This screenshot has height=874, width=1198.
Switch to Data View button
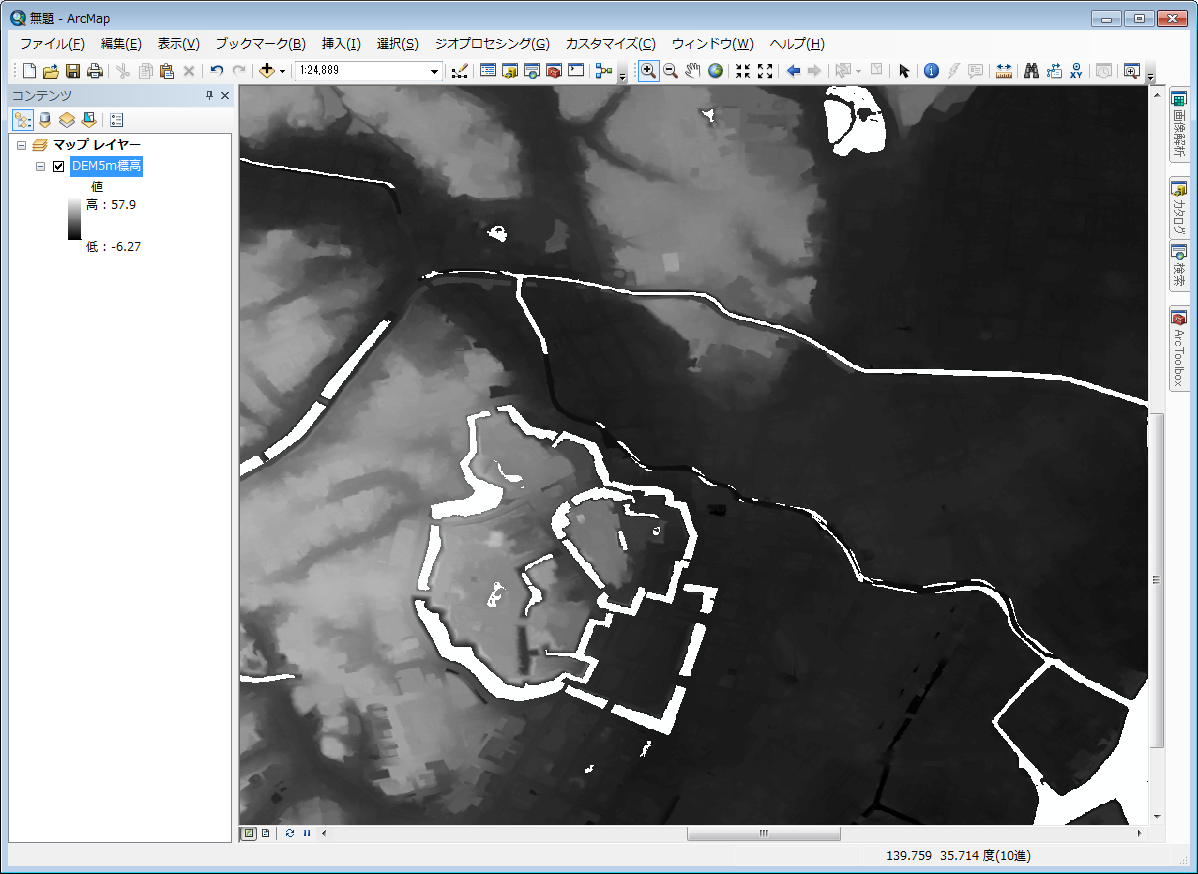pos(249,834)
